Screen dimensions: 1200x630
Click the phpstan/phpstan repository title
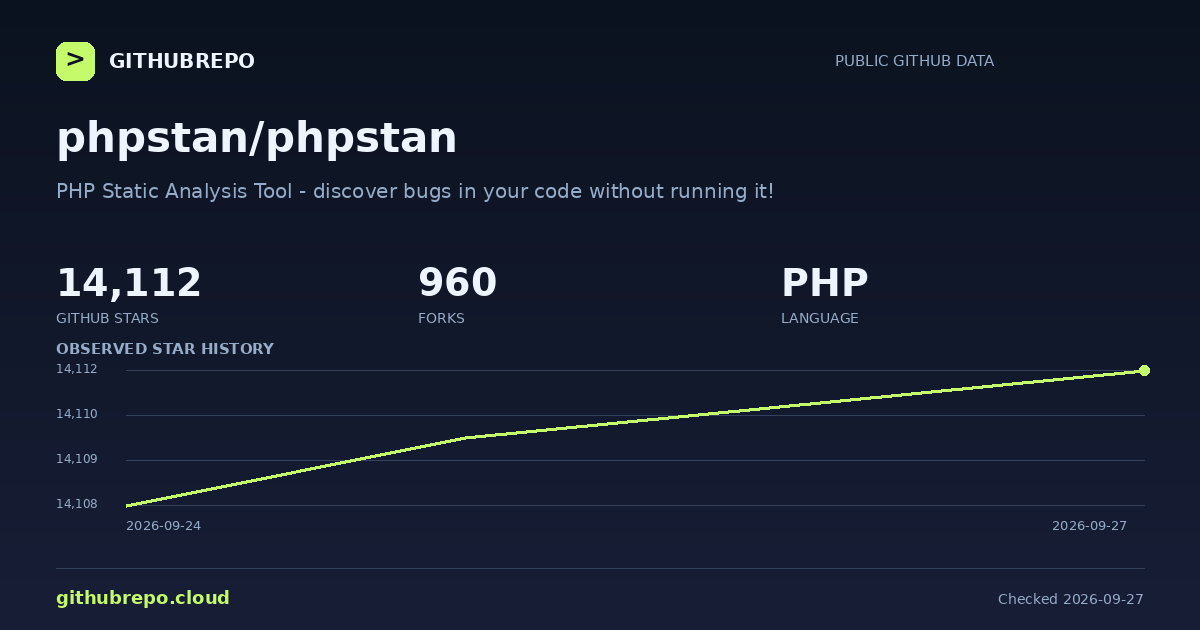(256, 138)
